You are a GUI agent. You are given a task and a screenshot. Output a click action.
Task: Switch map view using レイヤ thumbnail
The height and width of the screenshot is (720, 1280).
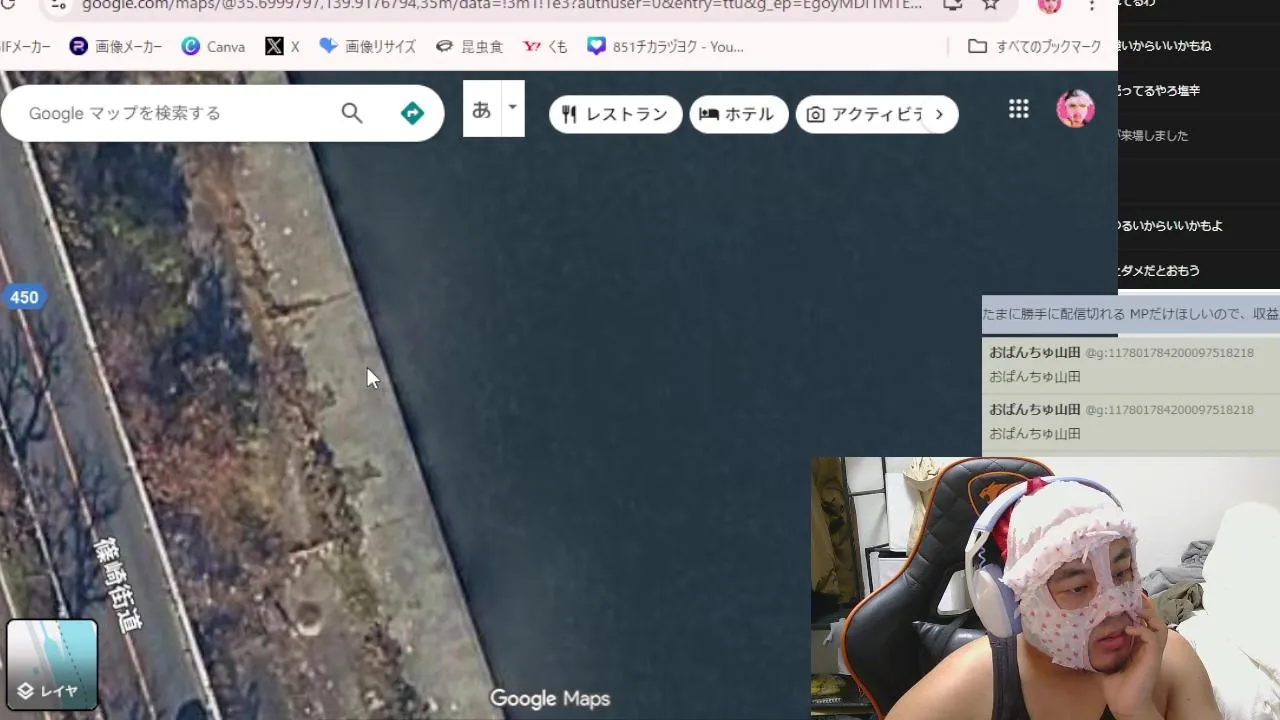52,665
